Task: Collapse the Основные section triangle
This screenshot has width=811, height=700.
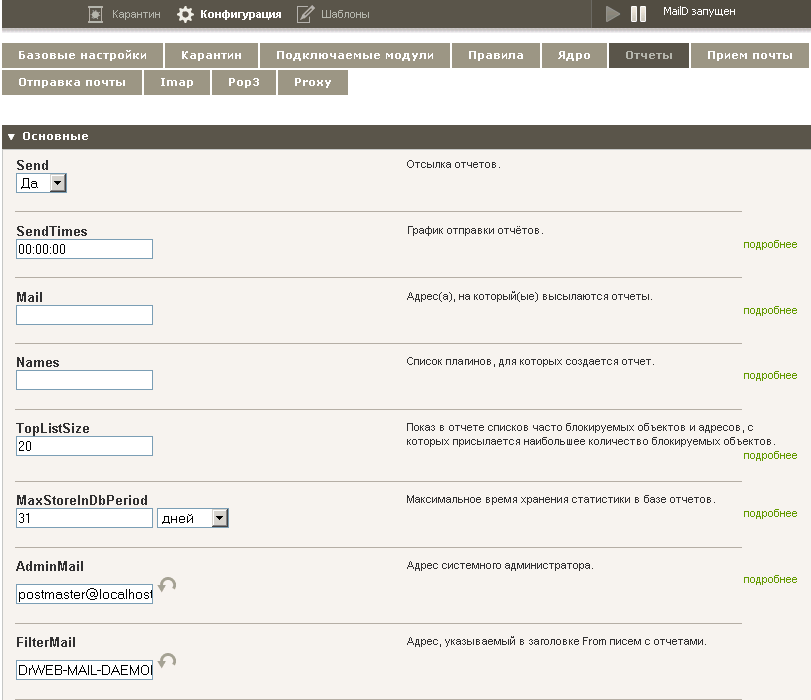Action: coord(11,137)
